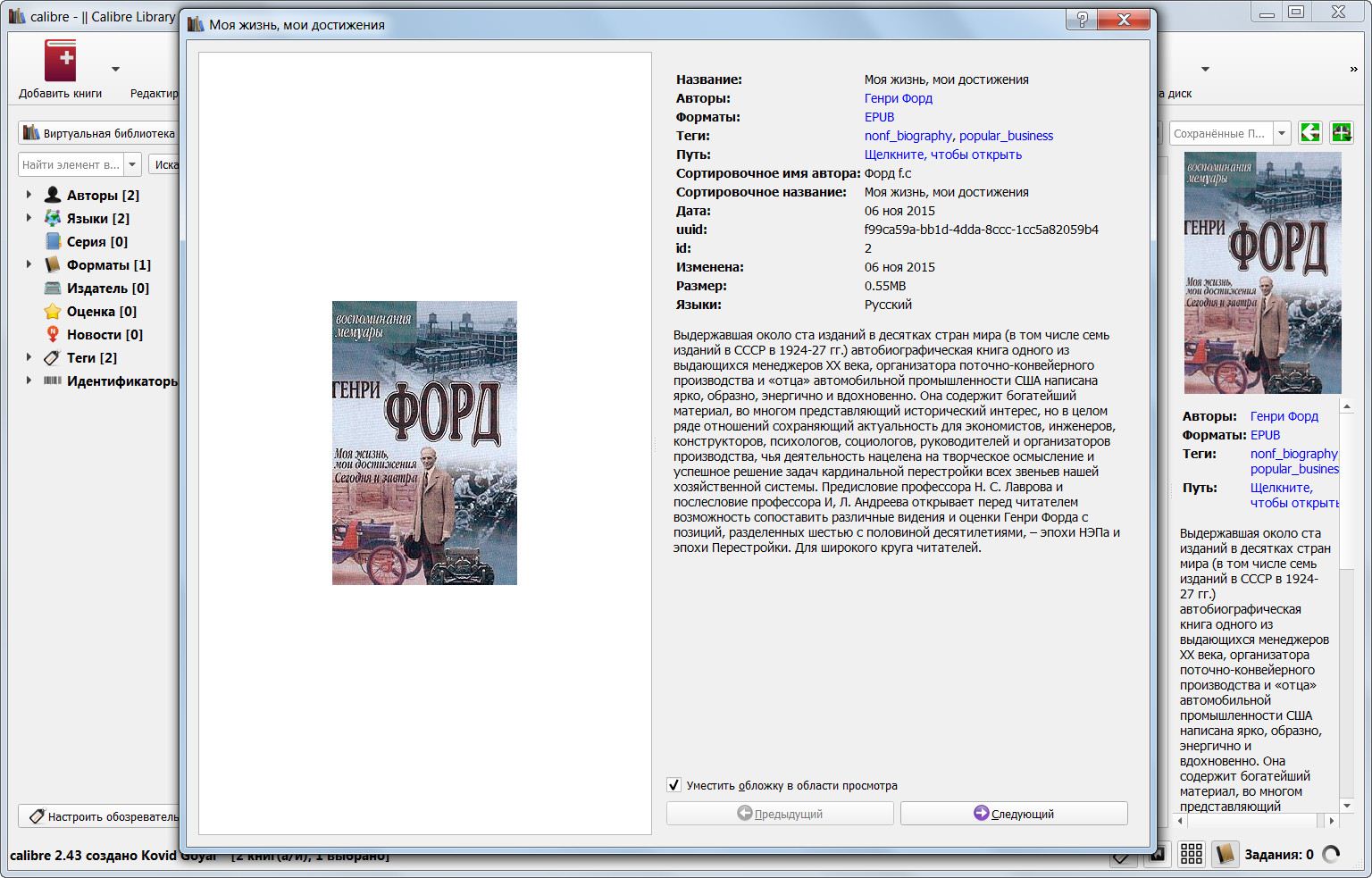Image resolution: width=1372 pixels, height=878 pixels.
Task: Open Генри Форд link in side details panel
Action: [1284, 416]
